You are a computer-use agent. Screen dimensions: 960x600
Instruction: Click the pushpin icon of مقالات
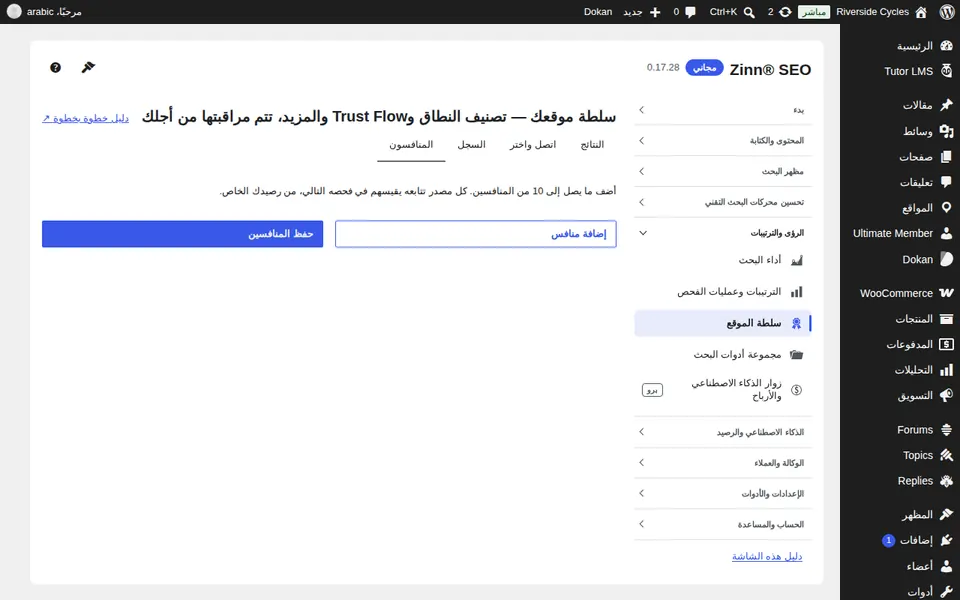tap(947, 105)
